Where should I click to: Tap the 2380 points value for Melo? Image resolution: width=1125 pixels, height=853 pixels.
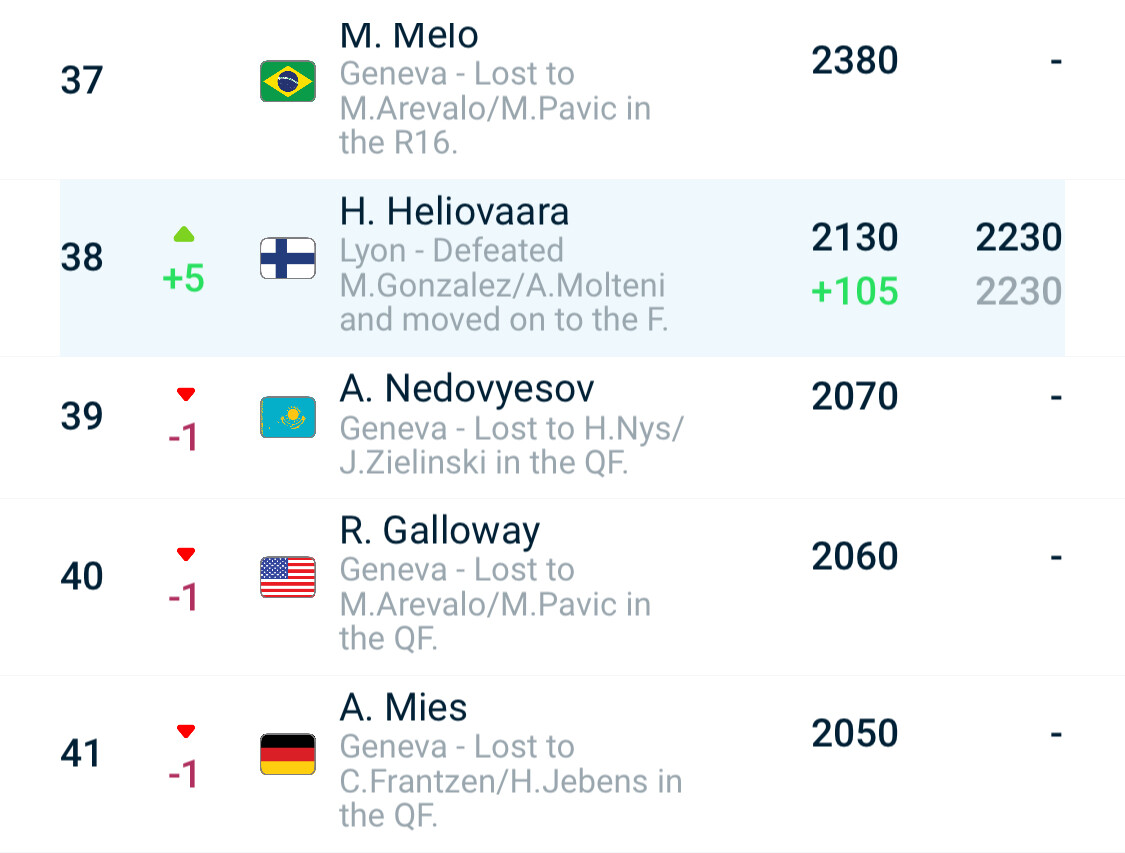pos(855,60)
